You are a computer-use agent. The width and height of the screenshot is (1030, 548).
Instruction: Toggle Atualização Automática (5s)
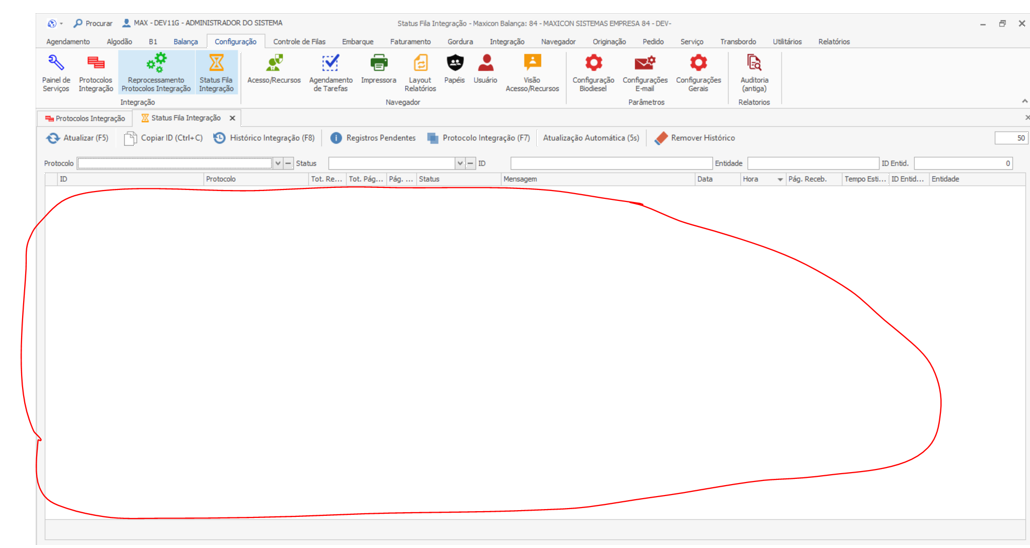591,138
